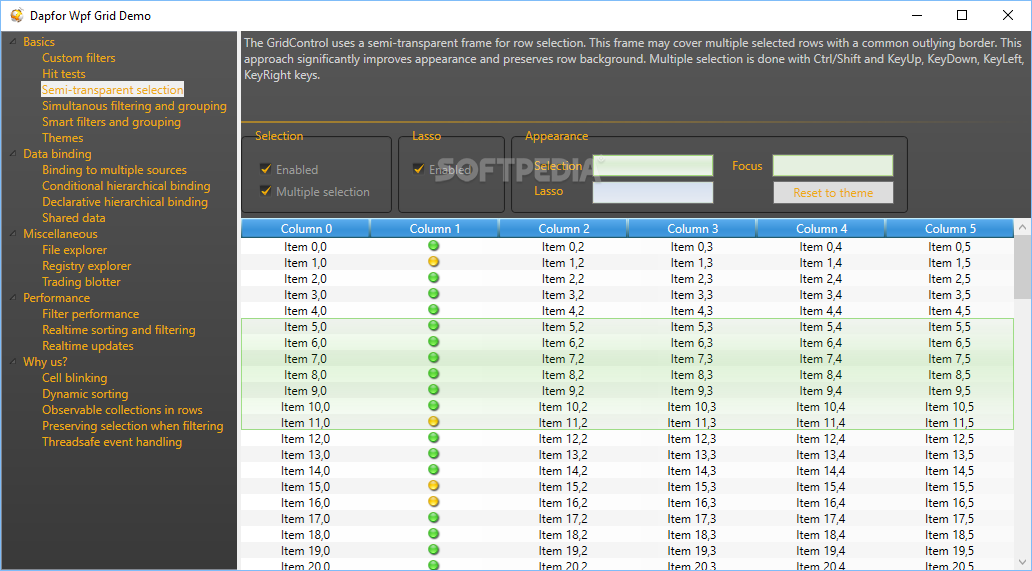
Task: Click the green status icon in Item 18,0 row
Action: pyautogui.click(x=433, y=534)
